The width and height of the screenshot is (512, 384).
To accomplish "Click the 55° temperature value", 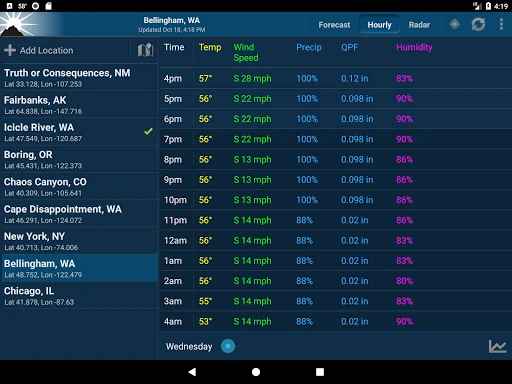I will [x=205, y=301].
